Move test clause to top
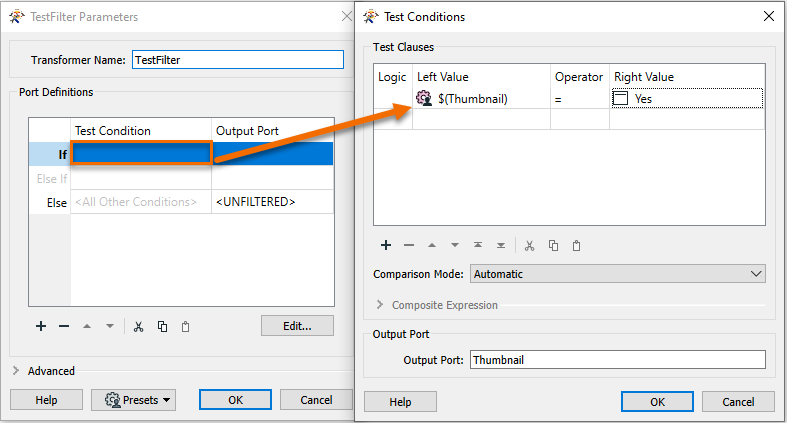The height and width of the screenshot is (423, 787). [478, 245]
